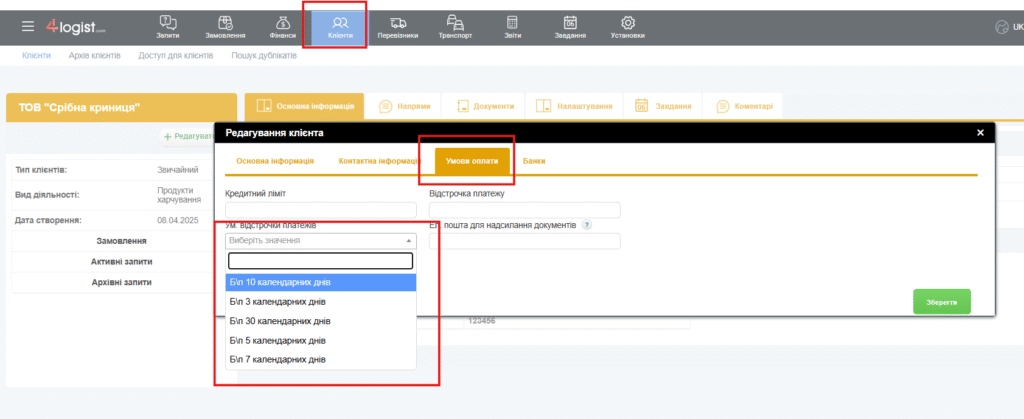Click the green Зберегти button
This screenshot has width=1024, height=419.
[941, 301]
